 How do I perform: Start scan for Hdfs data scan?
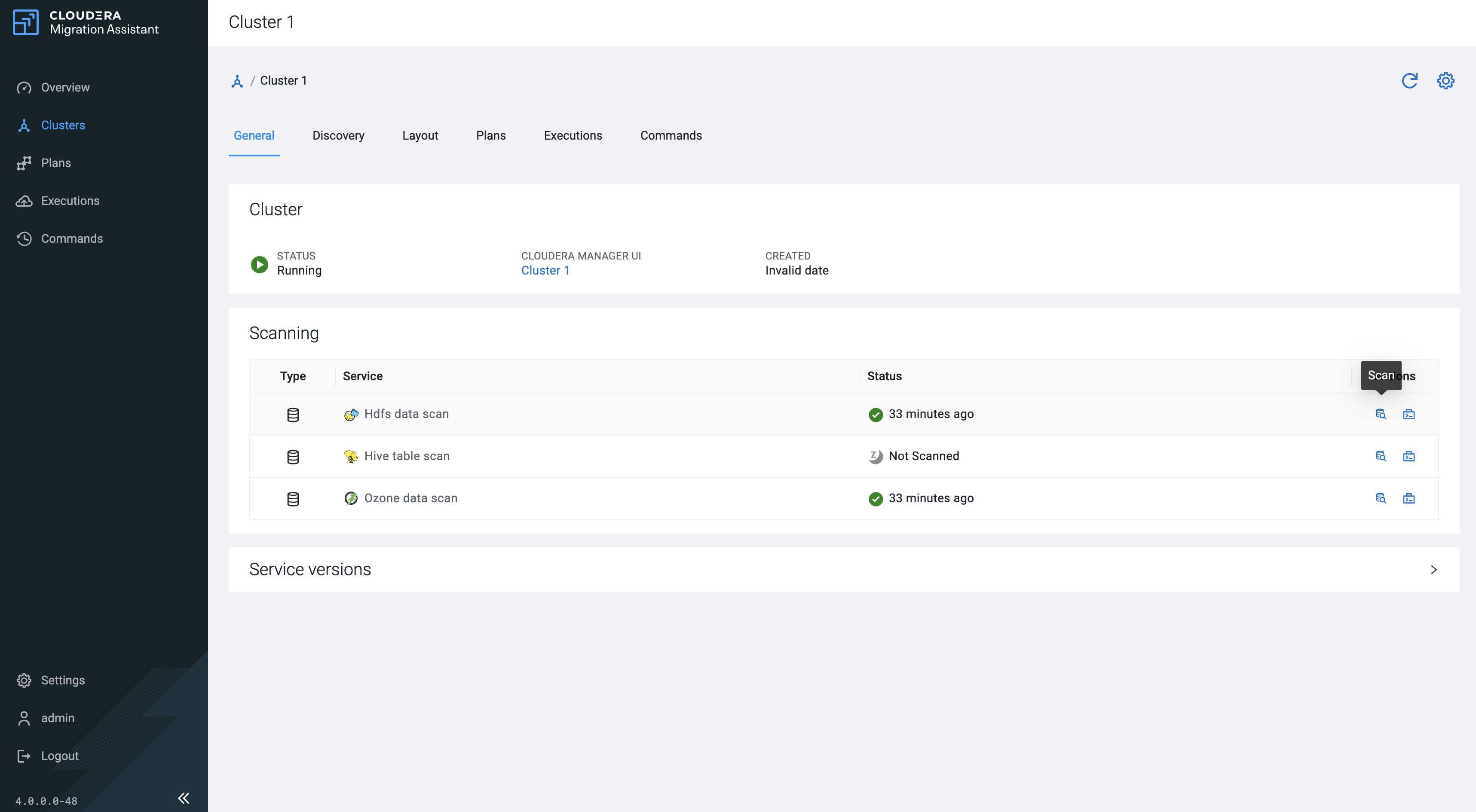click(1381, 415)
